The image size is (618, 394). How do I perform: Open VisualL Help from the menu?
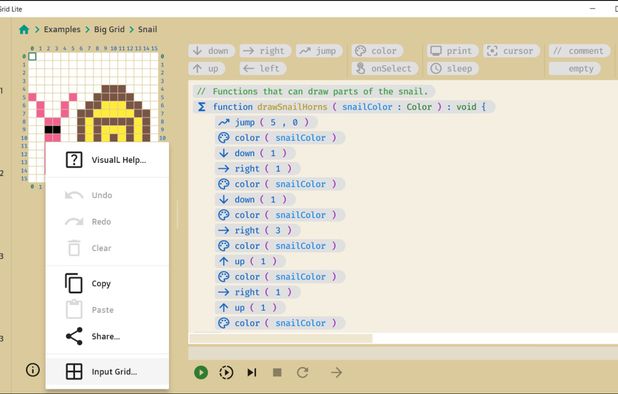point(107,160)
